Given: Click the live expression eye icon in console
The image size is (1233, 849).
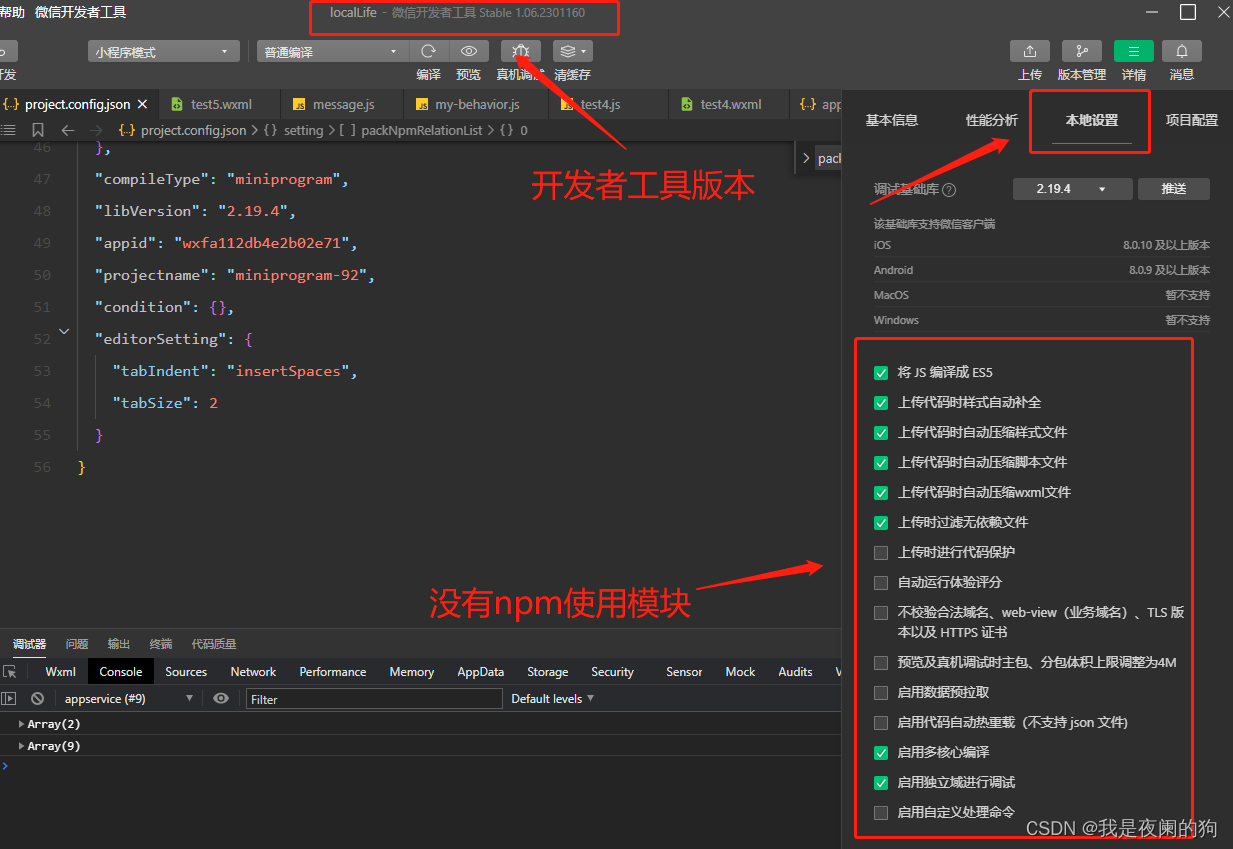Looking at the screenshot, I should tap(221, 699).
